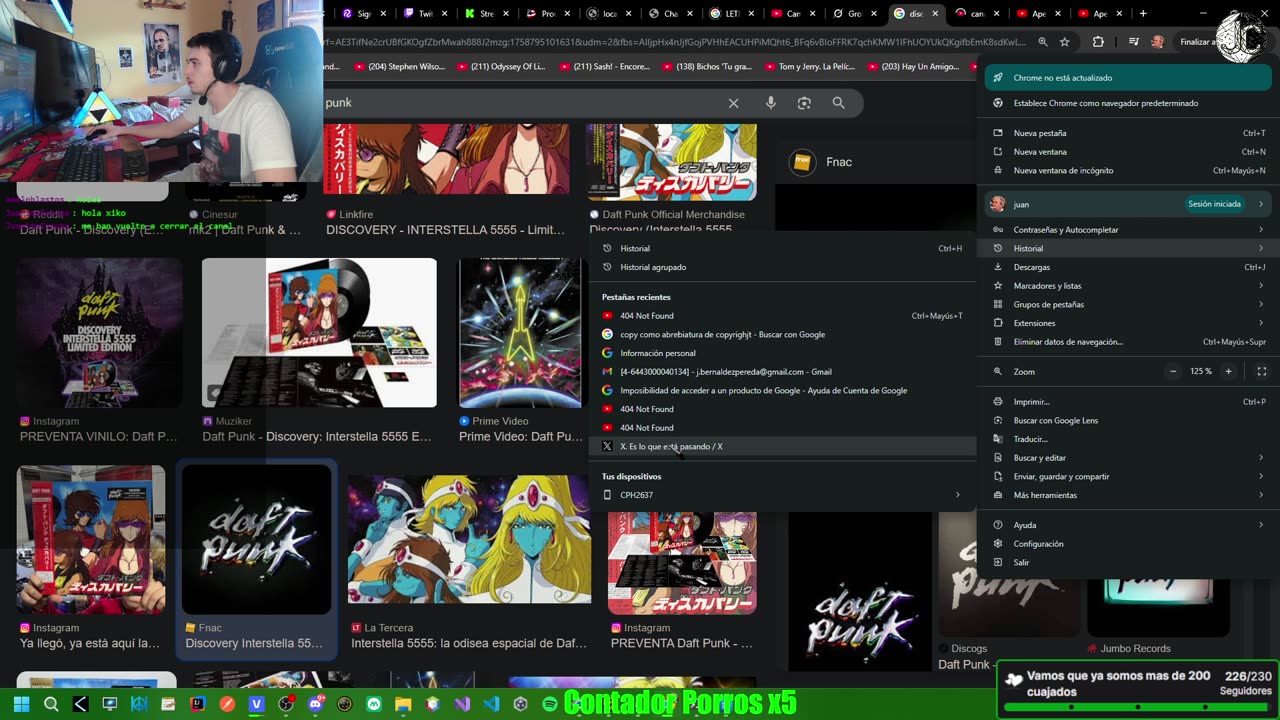Open Historial agrupado

(x=783, y=267)
